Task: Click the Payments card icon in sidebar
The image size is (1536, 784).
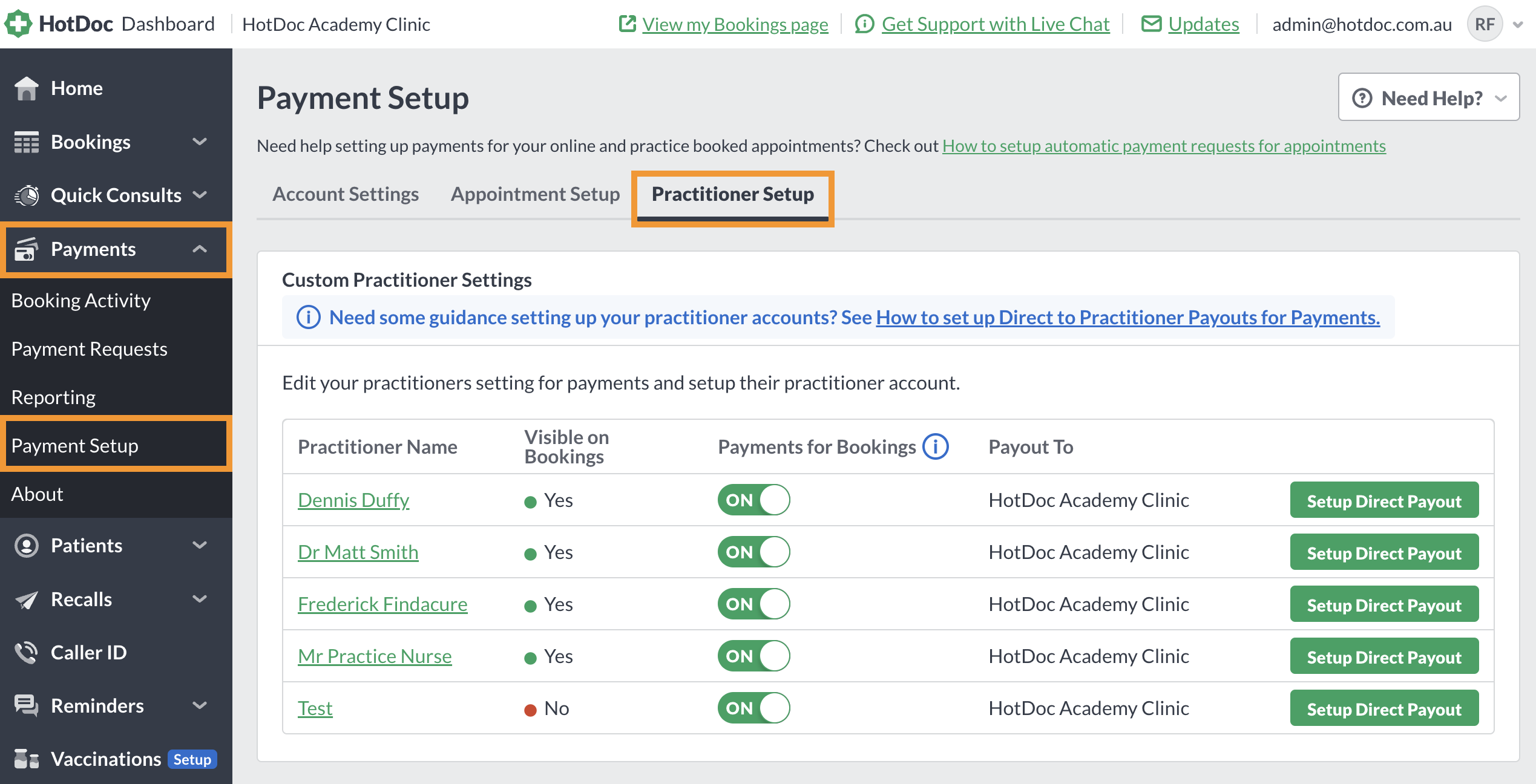Action: pos(27,249)
